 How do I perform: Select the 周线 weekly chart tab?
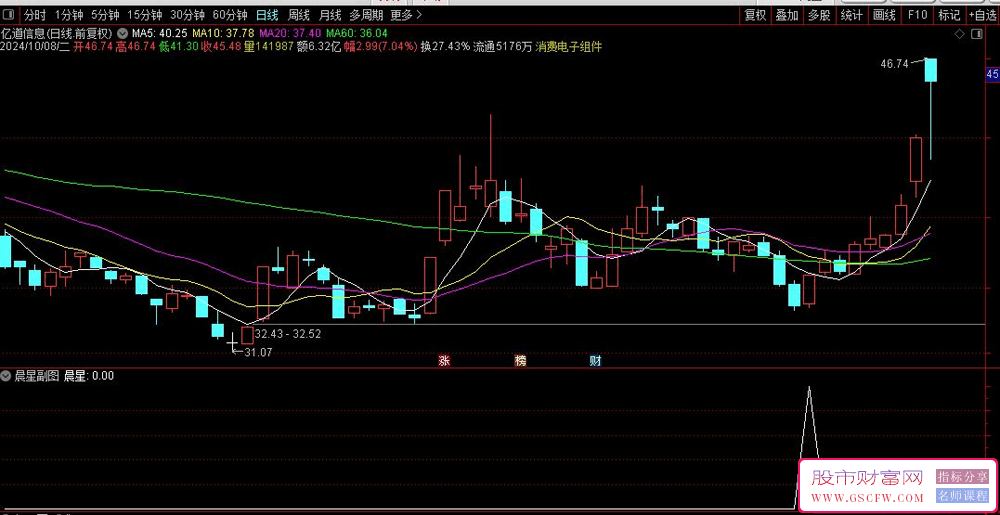[x=298, y=15]
